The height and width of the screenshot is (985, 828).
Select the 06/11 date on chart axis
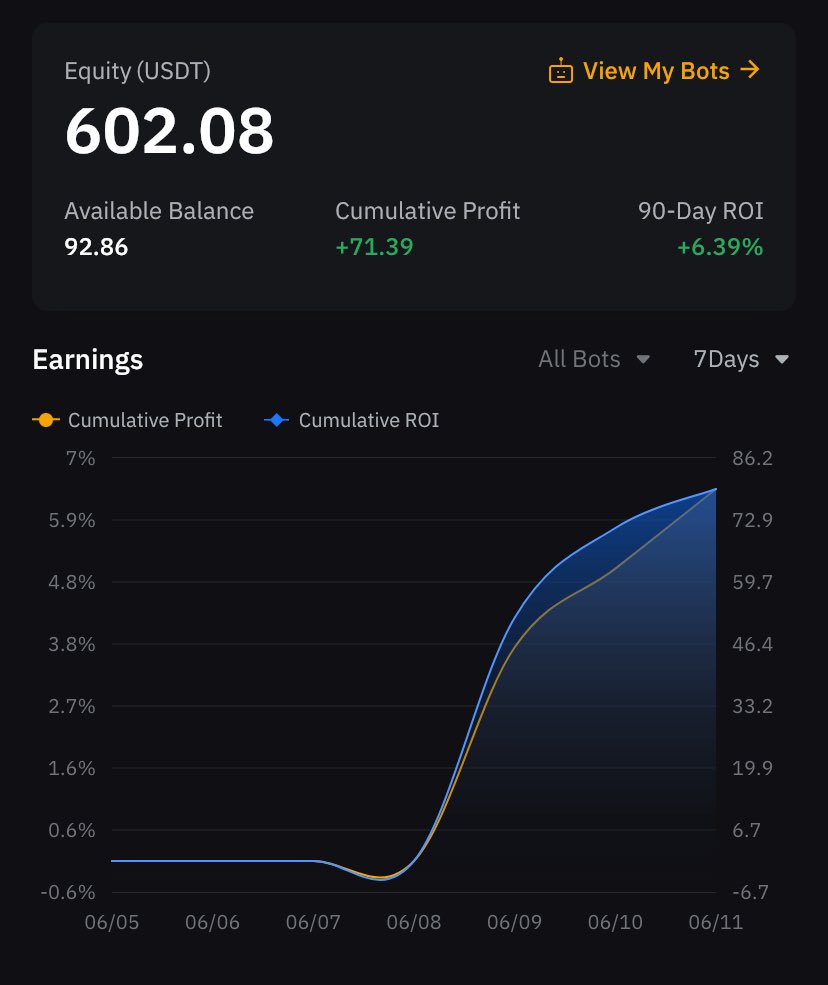[x=716, y=922]
